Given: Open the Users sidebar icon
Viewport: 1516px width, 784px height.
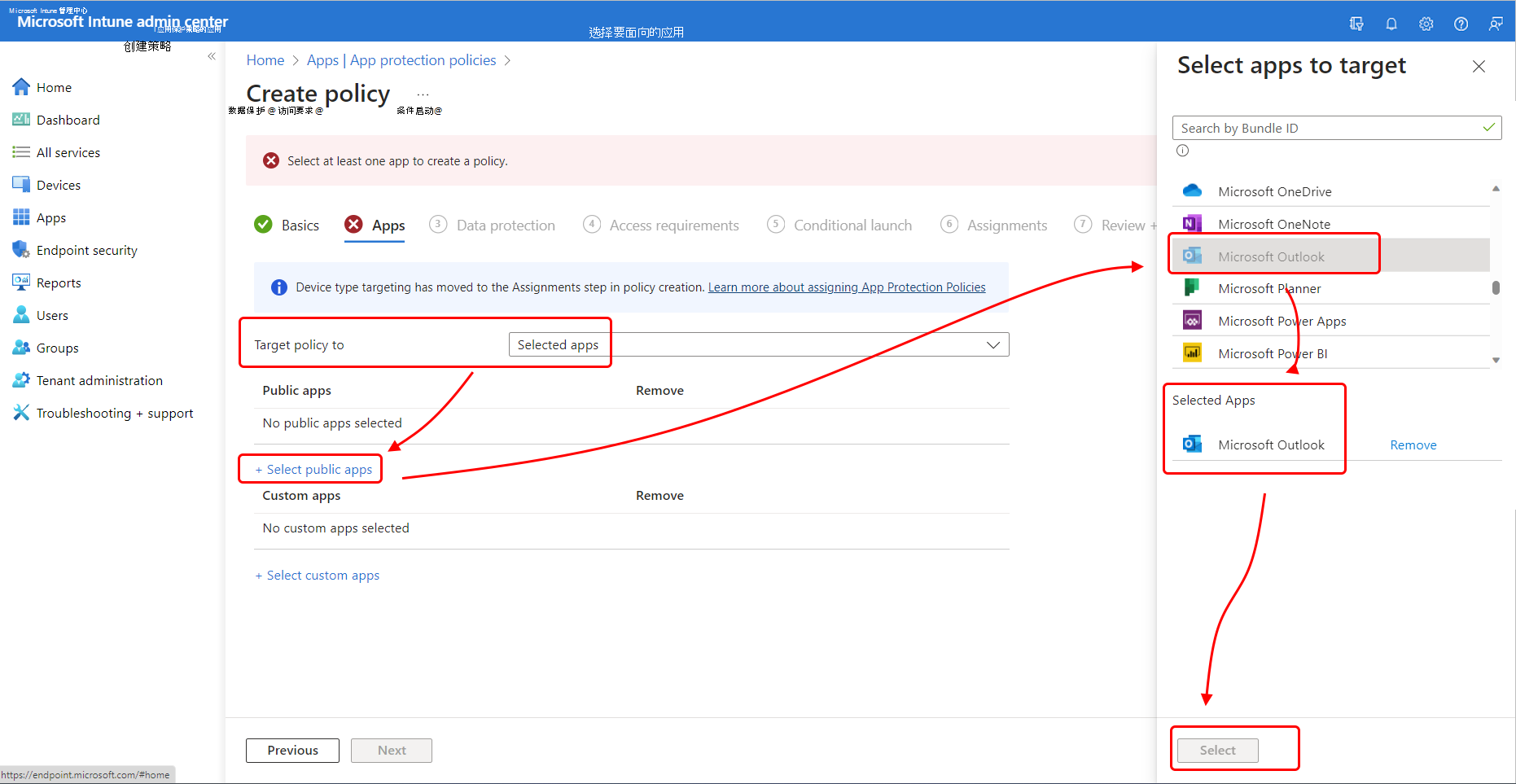Looking at the screenshot, I should (x=21, y=315).
